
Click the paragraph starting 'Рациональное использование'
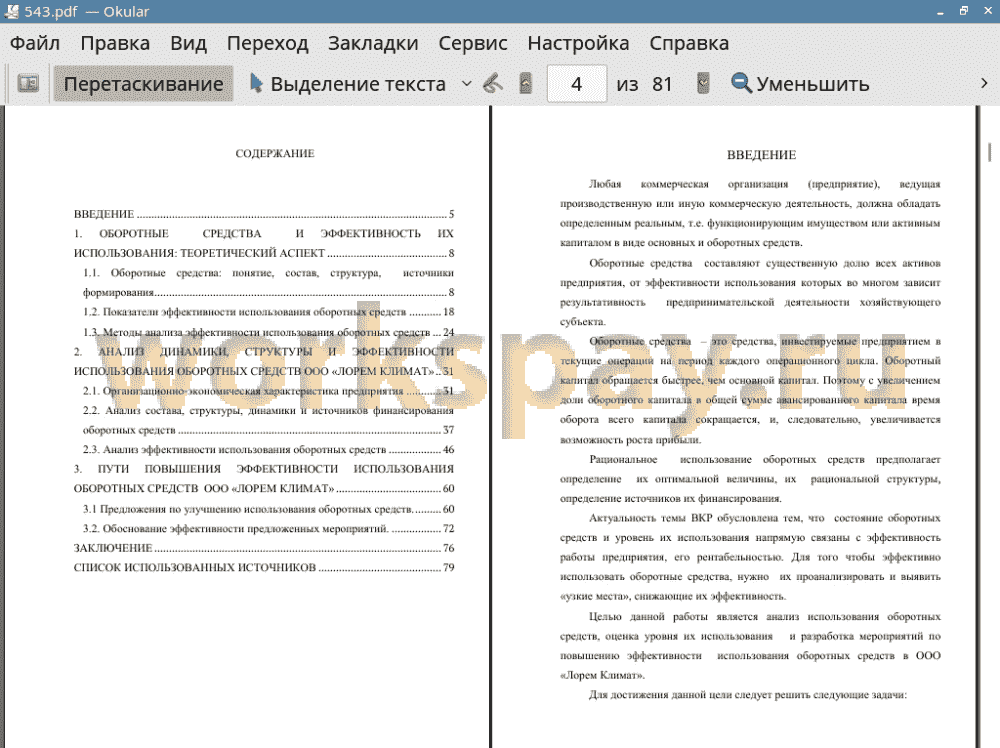click(750, 479)
